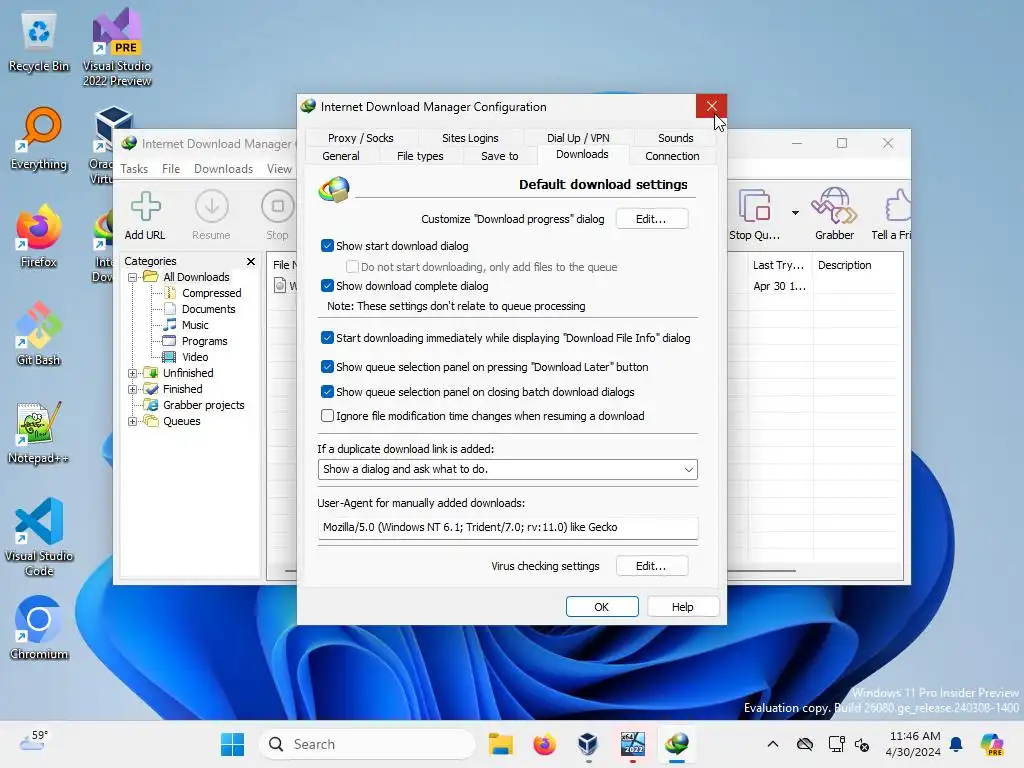Toggle Do not start downloading, only add to queue
Screen dimensions: 1024x768
tap(352, 266)
